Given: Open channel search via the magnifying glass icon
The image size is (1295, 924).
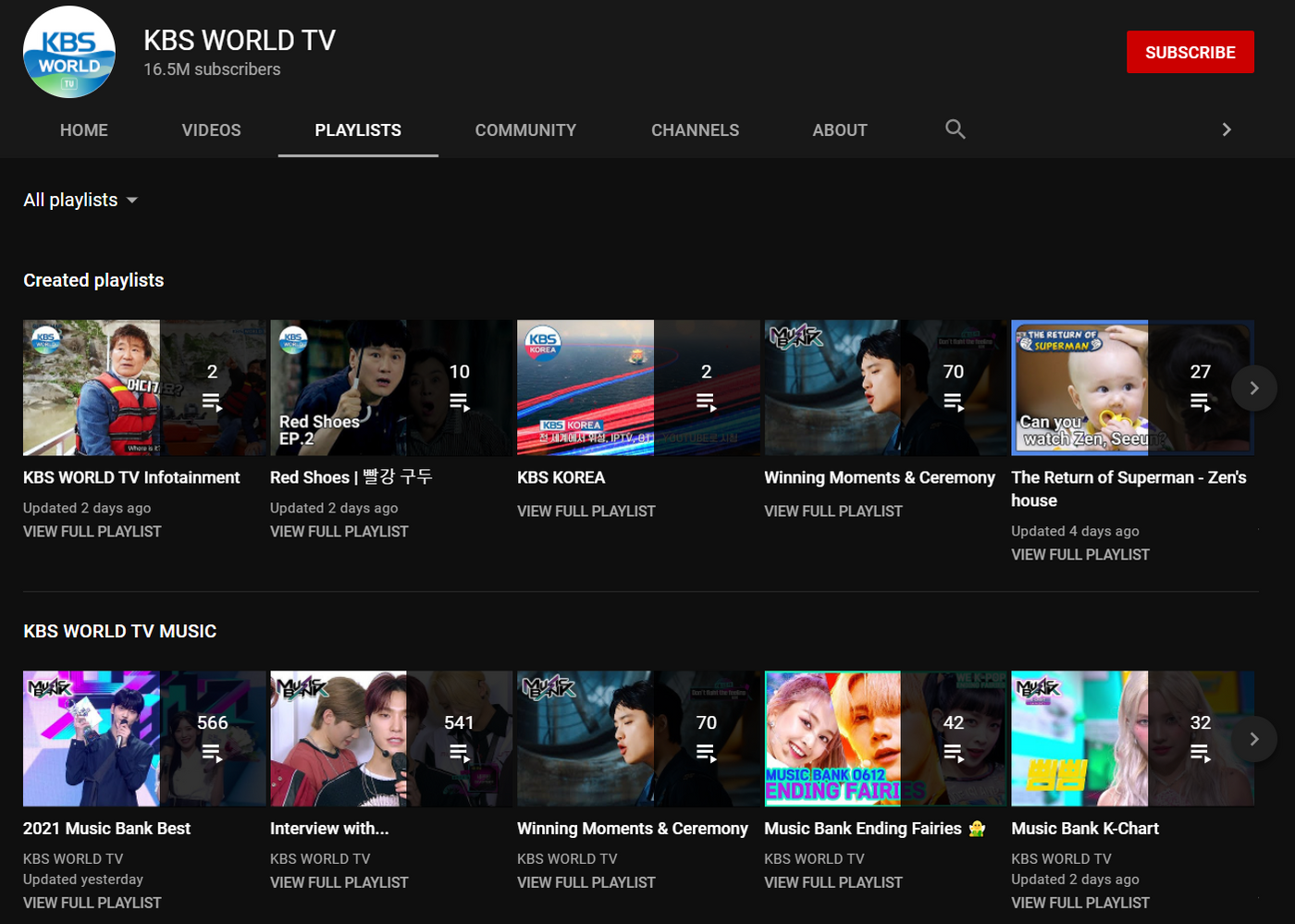Looking at the screenshot, I should tap(955, 129).
